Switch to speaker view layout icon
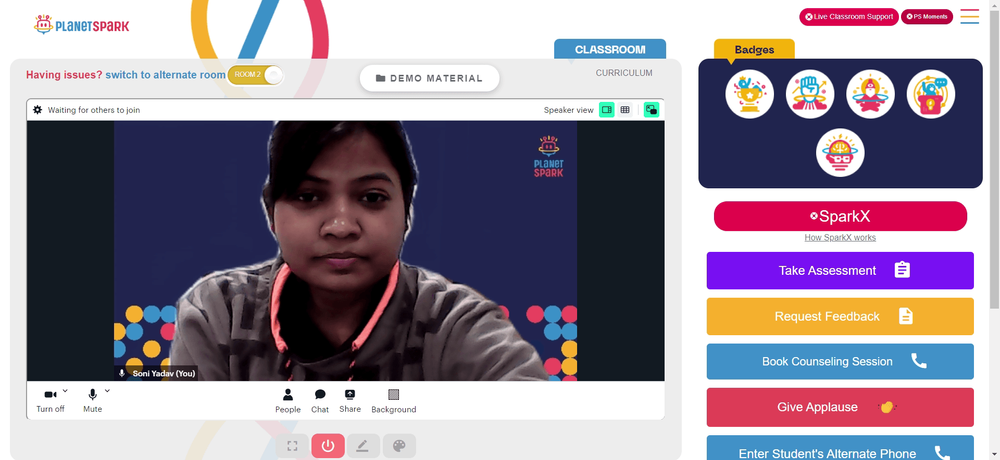The width and height of the screenshot is (1000, 460). [x=607, y=110]
